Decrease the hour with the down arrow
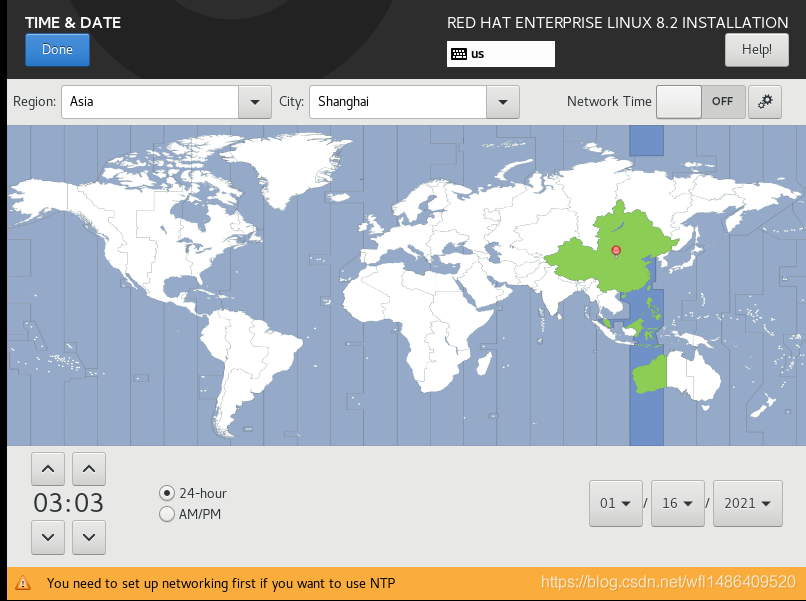Viewport: 806px width, 601px height. point(48,537)
